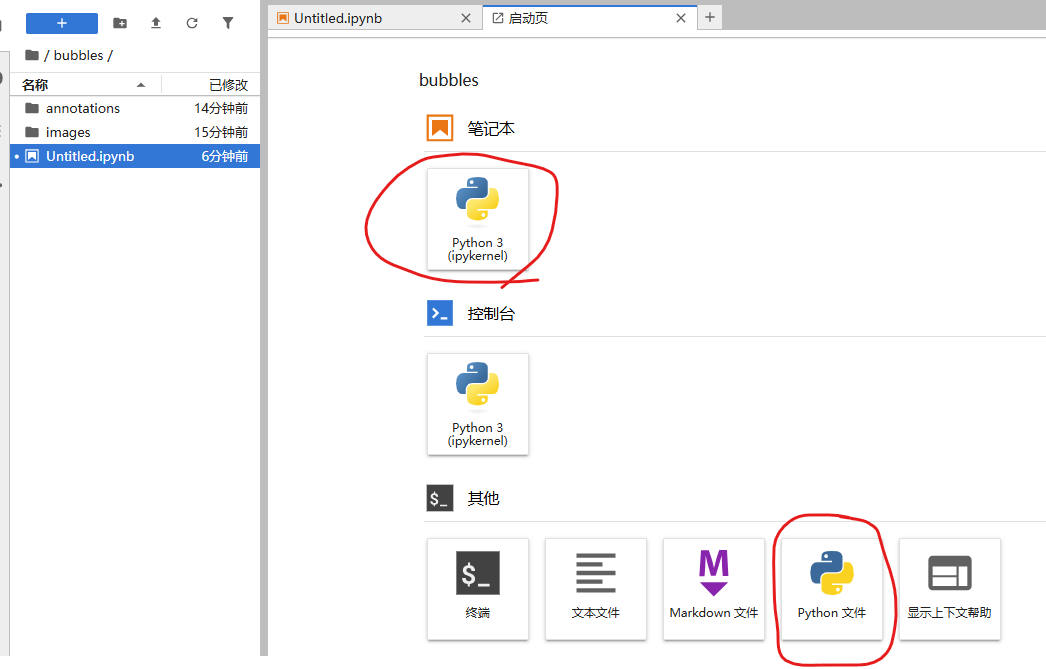Create a new 文本文件 text file
1046x669 pixels.
tap(596, 589)
